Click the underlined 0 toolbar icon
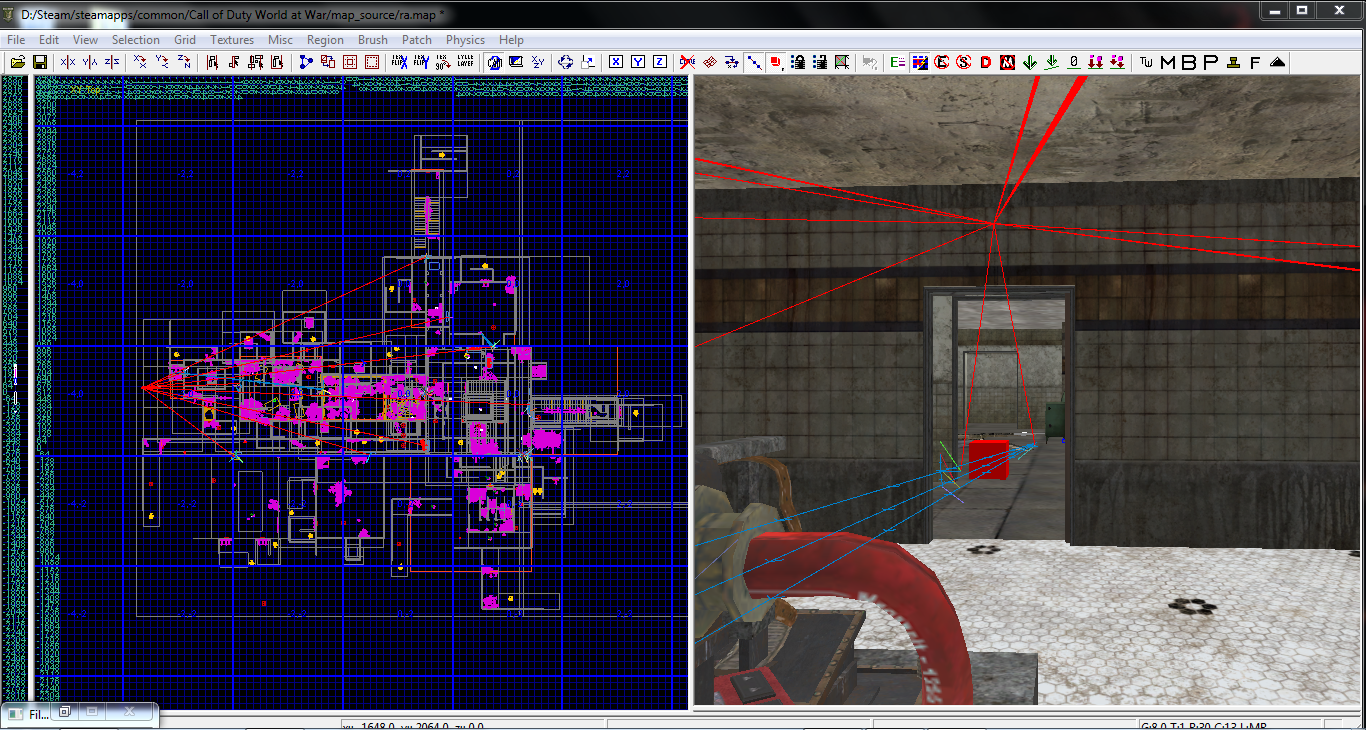1366x730 pixels. tap(1074, 62)
